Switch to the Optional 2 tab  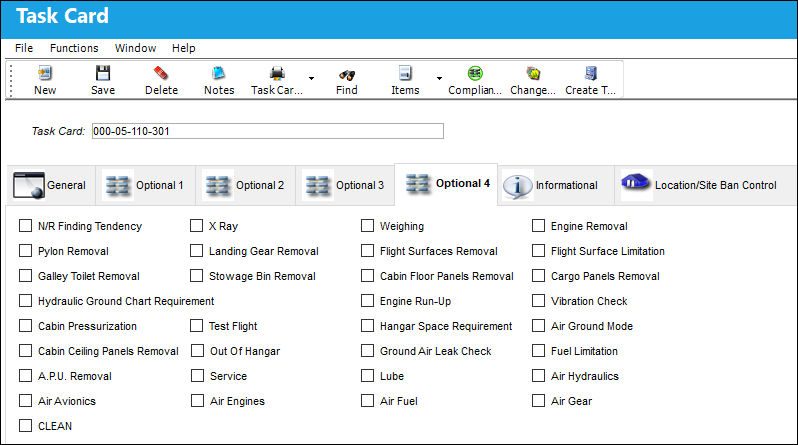245,185
